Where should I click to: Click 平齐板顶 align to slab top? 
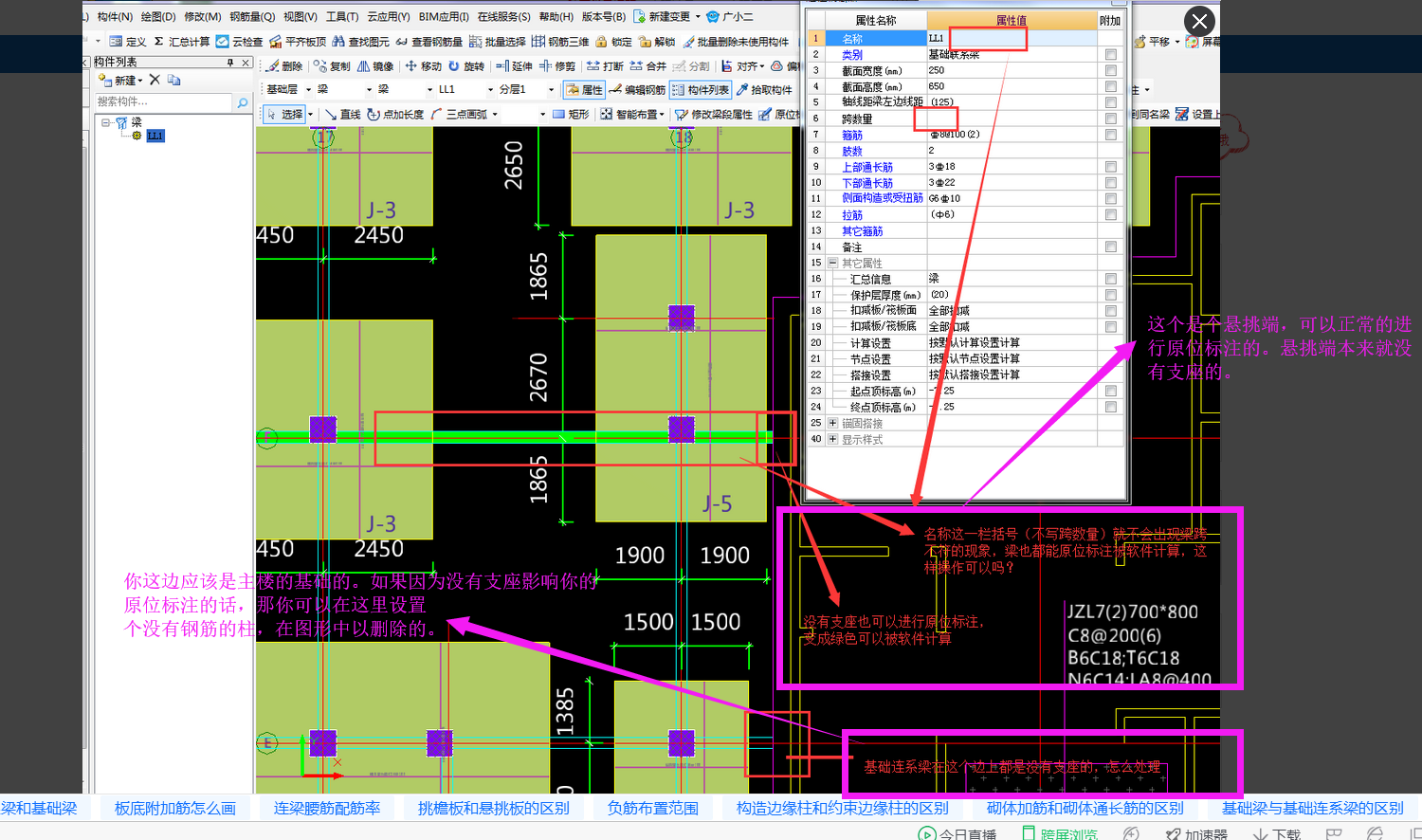point(298,42)
